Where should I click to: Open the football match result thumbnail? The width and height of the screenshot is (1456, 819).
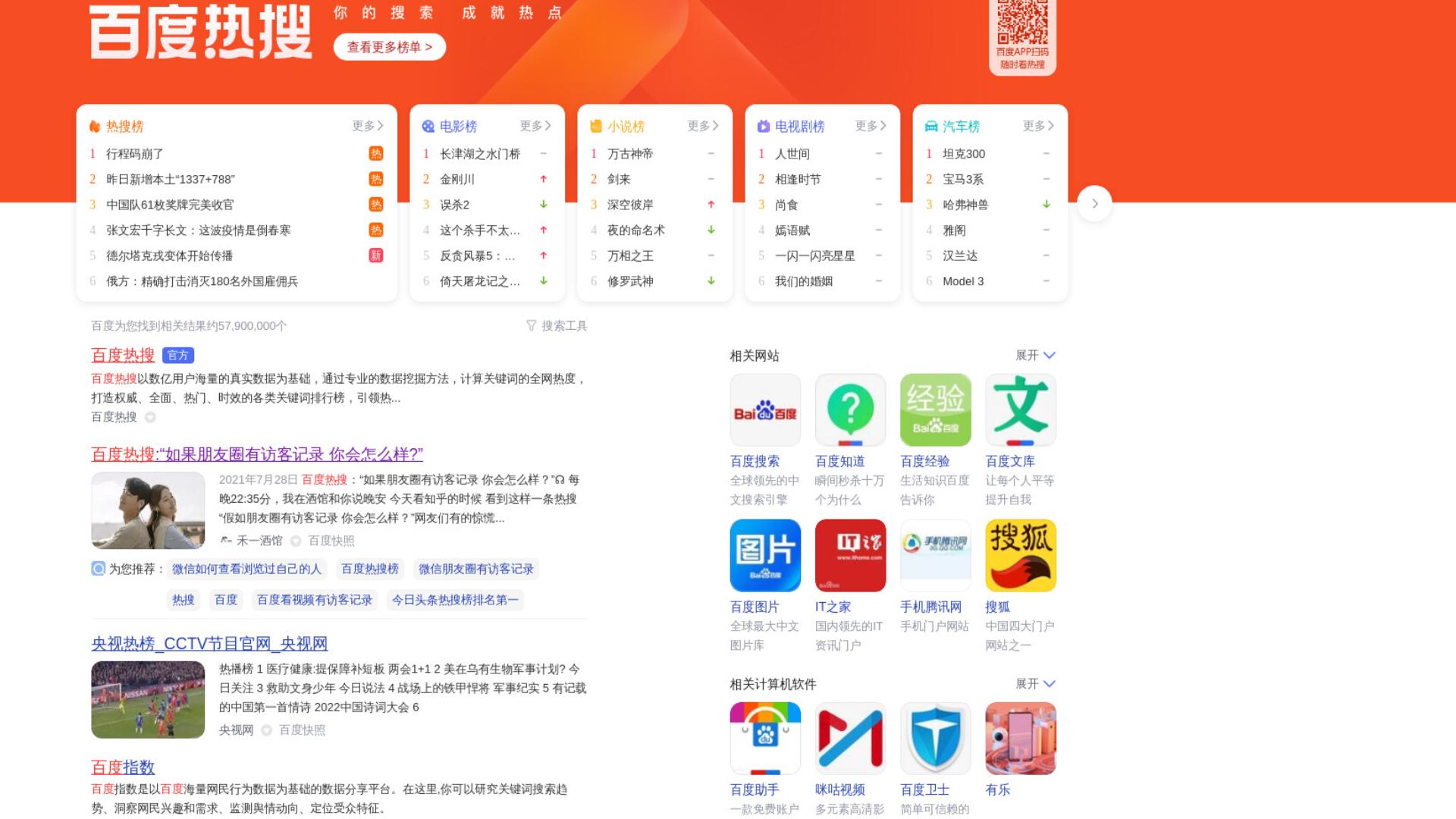[x=148, y=700]
